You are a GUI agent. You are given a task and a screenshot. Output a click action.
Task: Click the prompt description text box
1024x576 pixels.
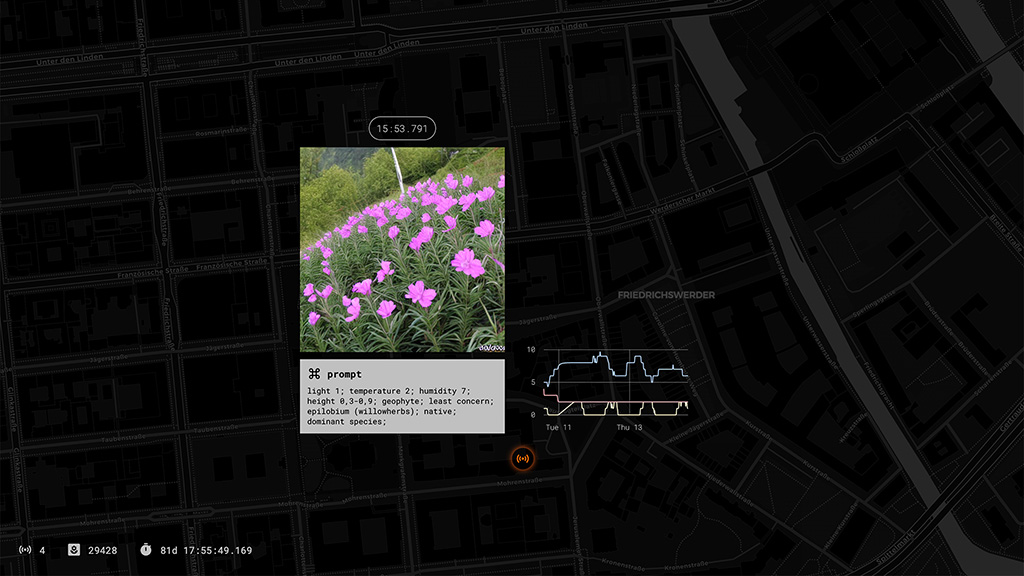pos(402,406)
